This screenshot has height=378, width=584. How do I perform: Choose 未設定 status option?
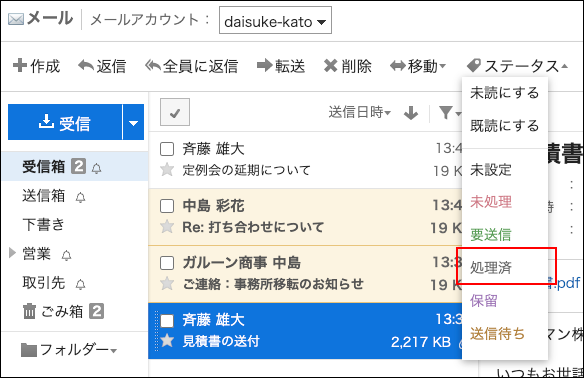[491, 170]
